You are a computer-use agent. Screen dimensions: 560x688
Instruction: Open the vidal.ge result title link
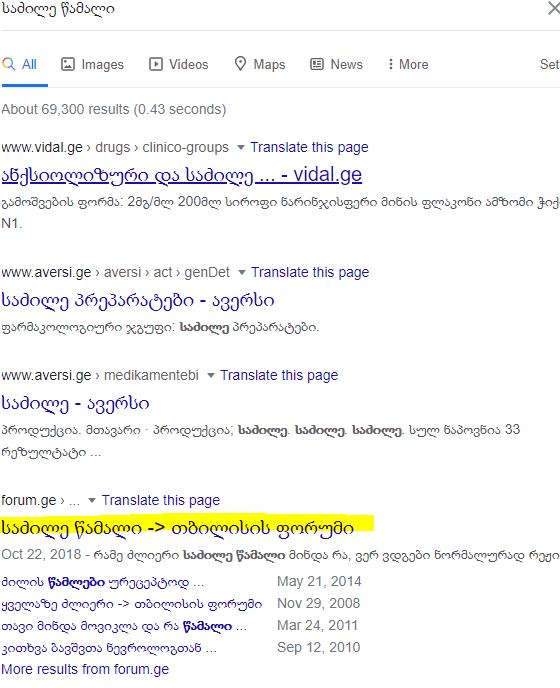(x=182, y=175)
